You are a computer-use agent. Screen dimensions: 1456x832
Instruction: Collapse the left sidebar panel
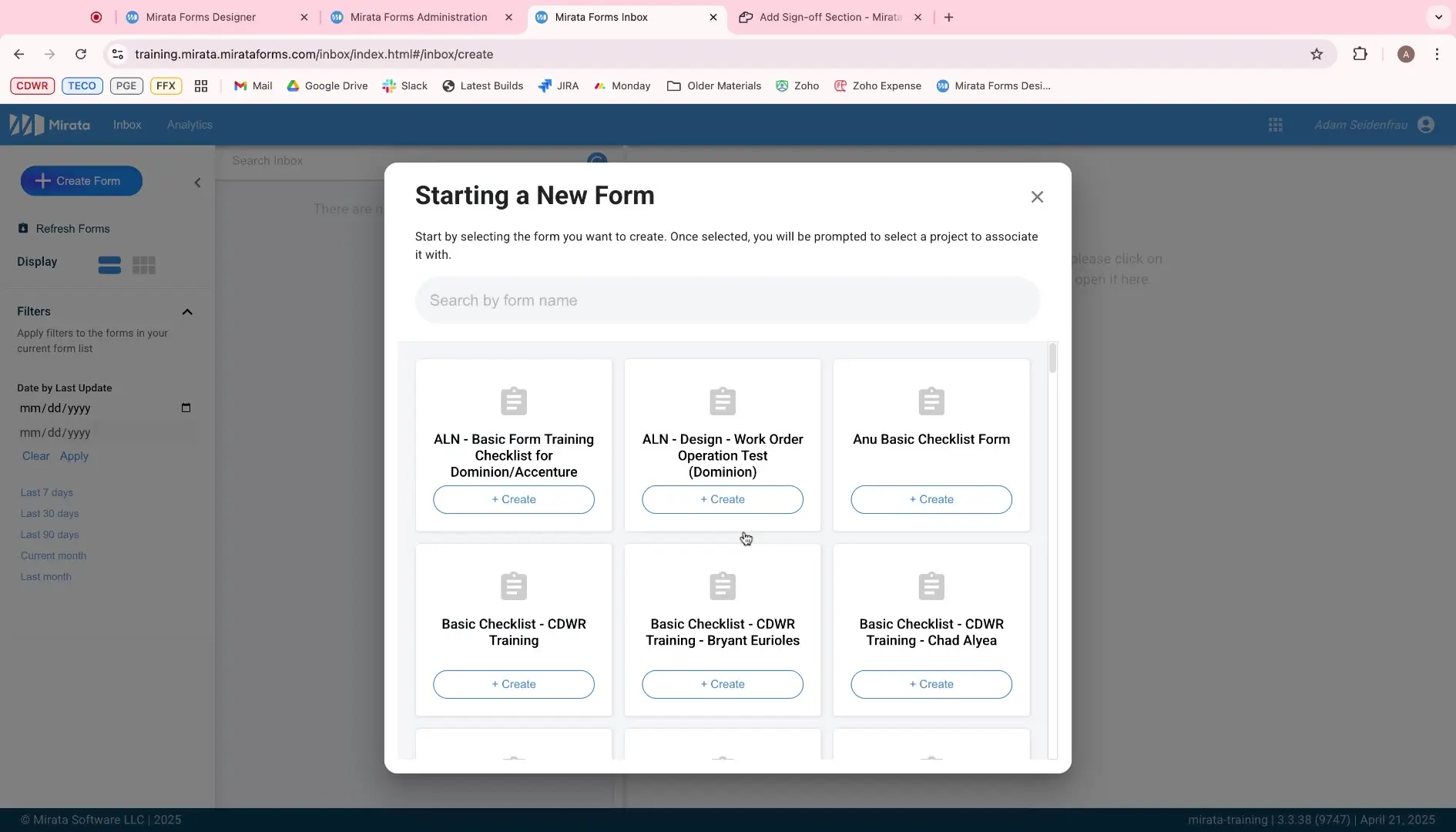coord(197,183)
